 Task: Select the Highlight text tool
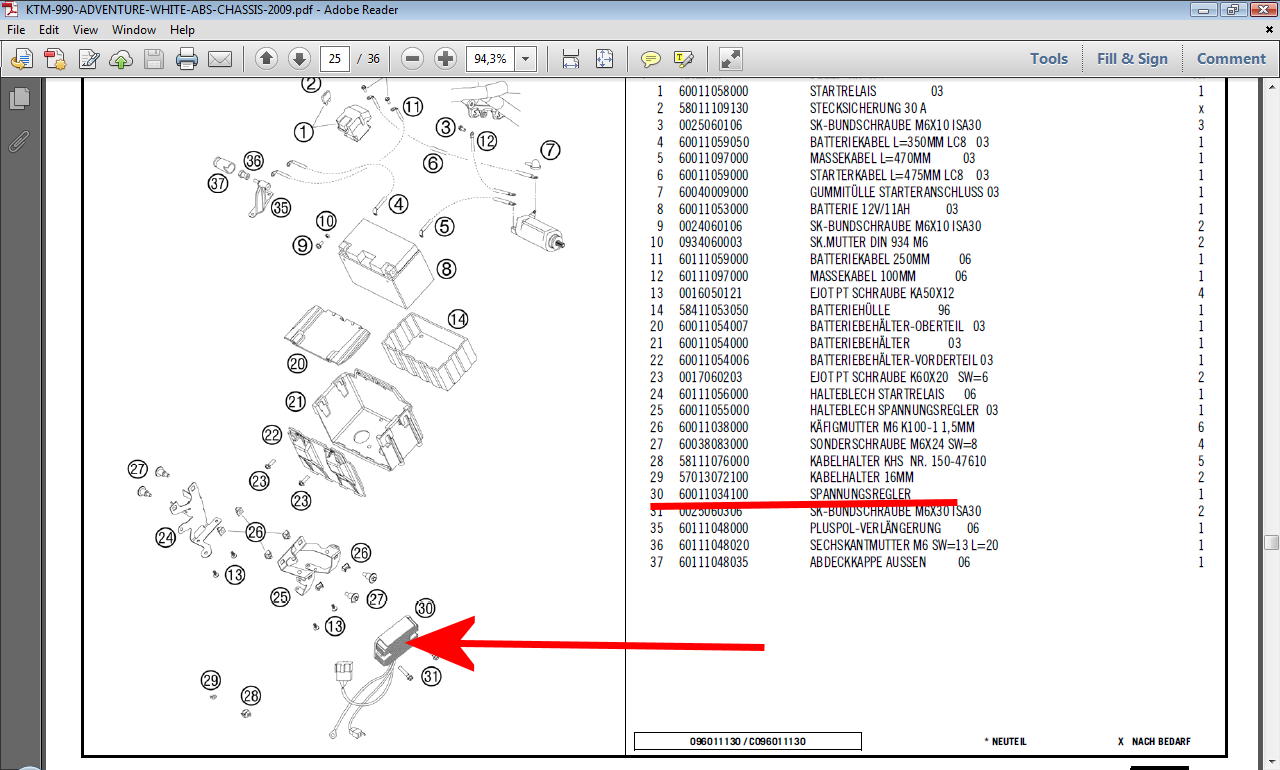pos(684,59)
